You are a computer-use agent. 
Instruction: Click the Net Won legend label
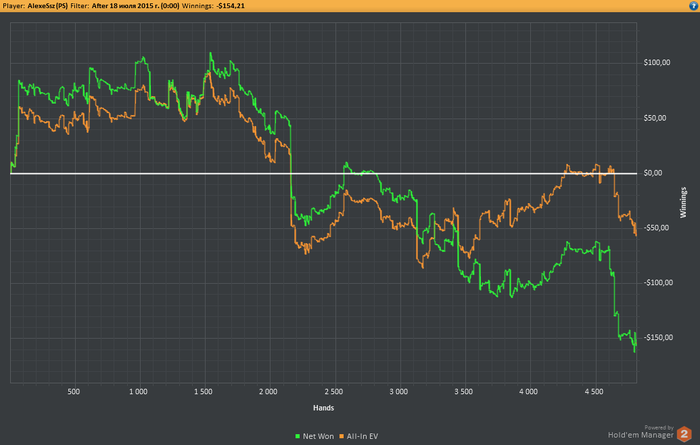point(318,436)
